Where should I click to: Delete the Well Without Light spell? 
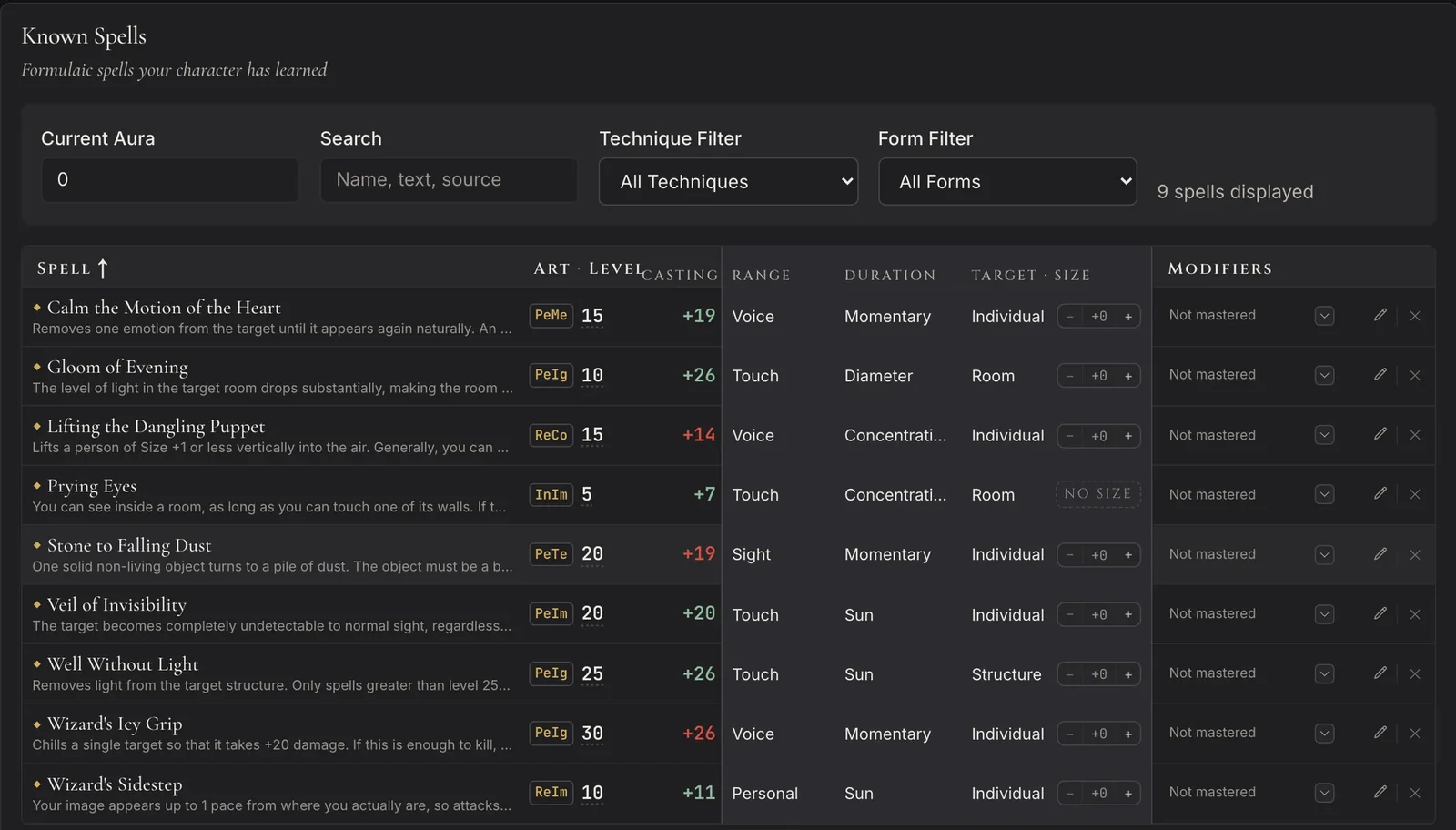click(x=1415, y=673)
